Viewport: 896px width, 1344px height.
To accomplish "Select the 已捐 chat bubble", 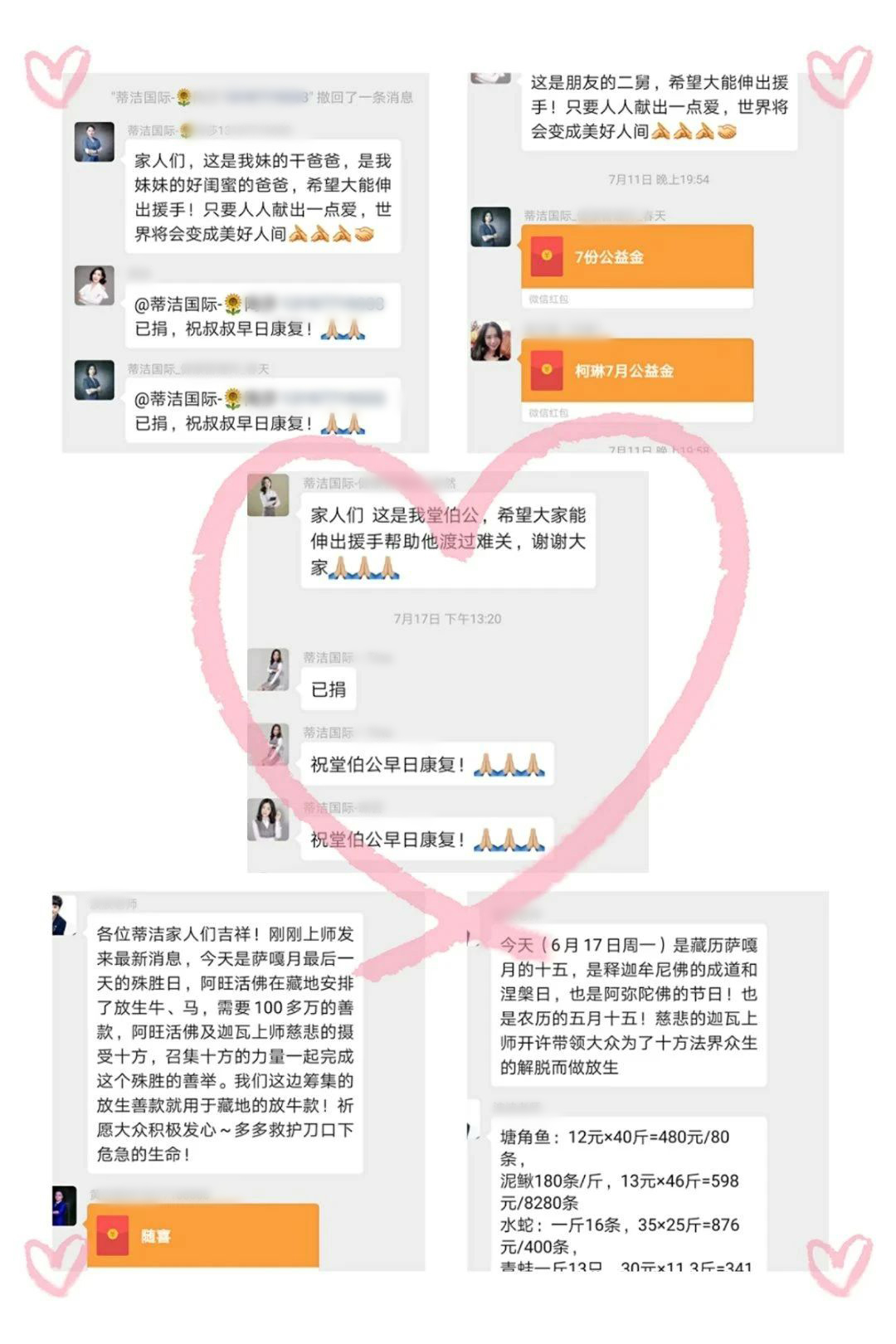I will [329, 689].
